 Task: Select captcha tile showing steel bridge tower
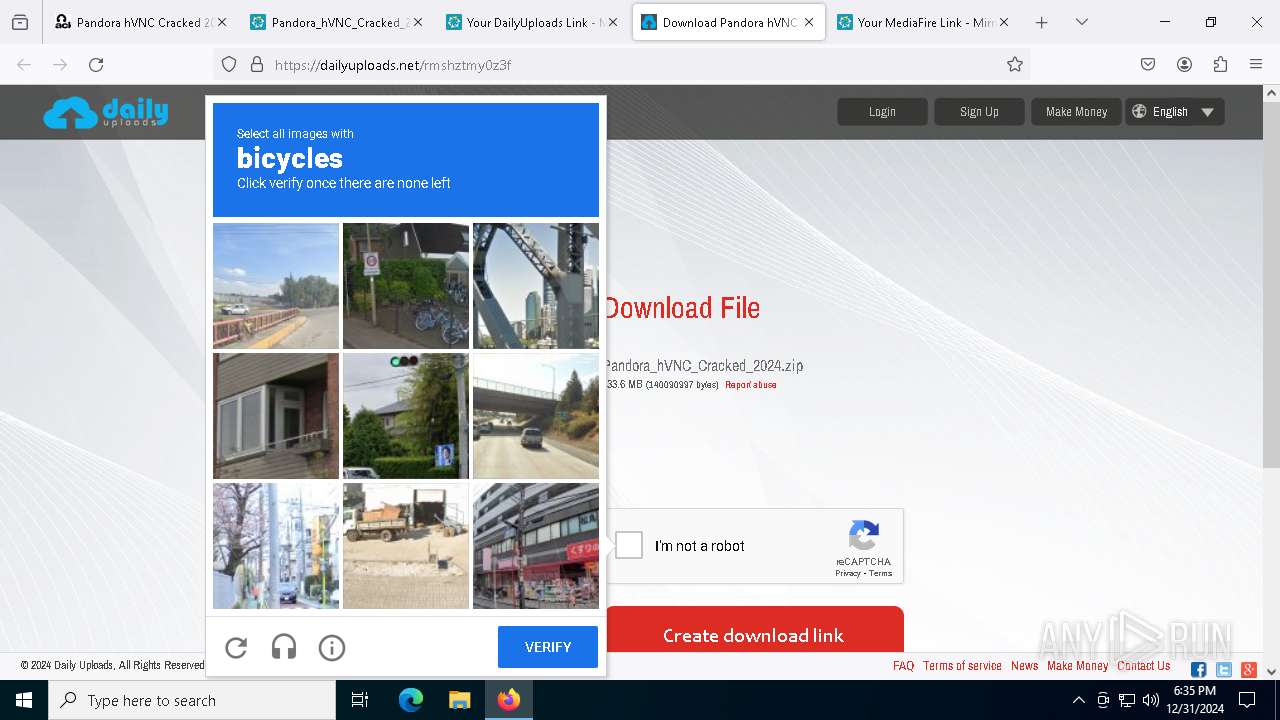(536, 286)
